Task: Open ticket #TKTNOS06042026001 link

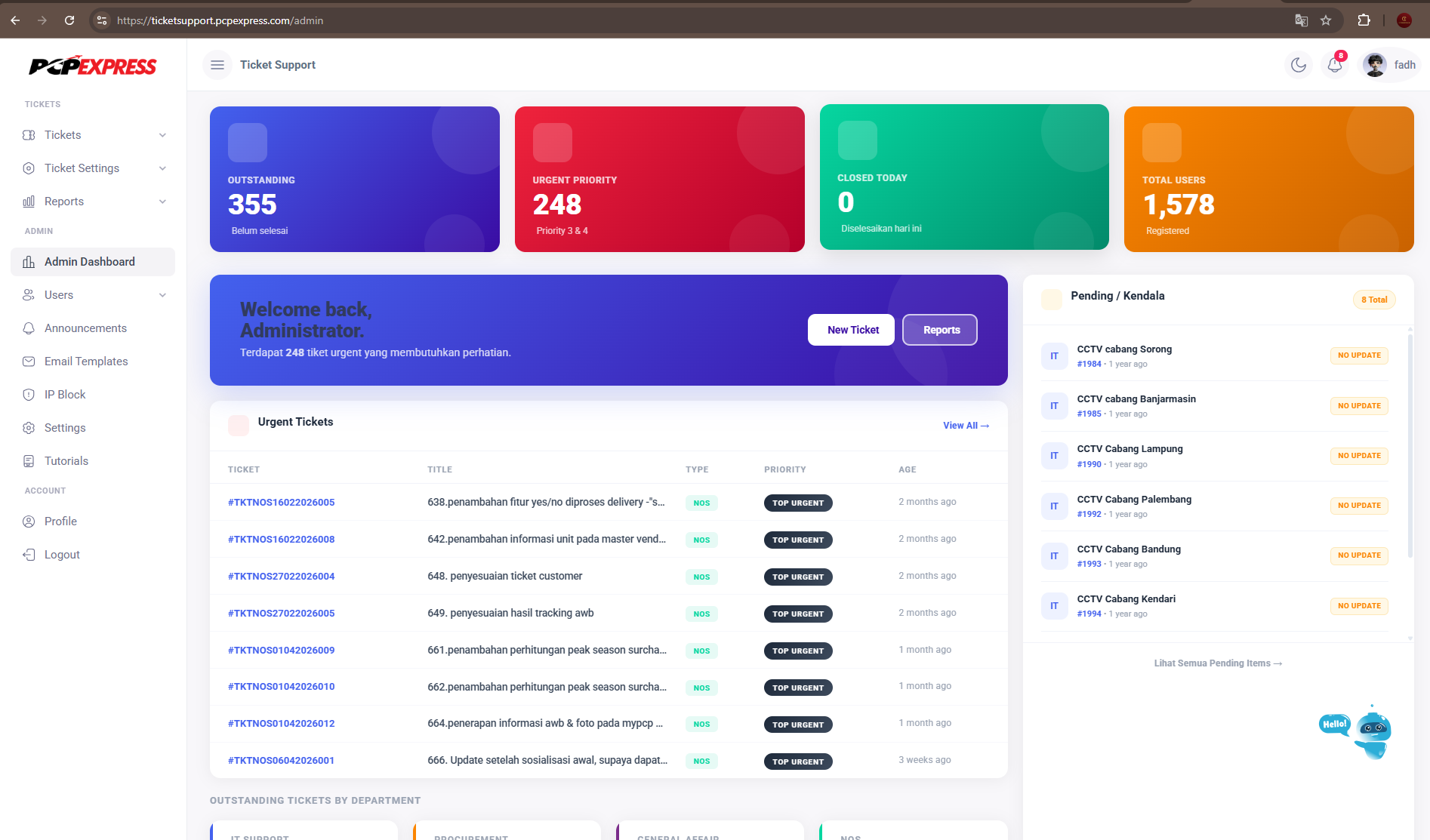Action: point(281,761)
